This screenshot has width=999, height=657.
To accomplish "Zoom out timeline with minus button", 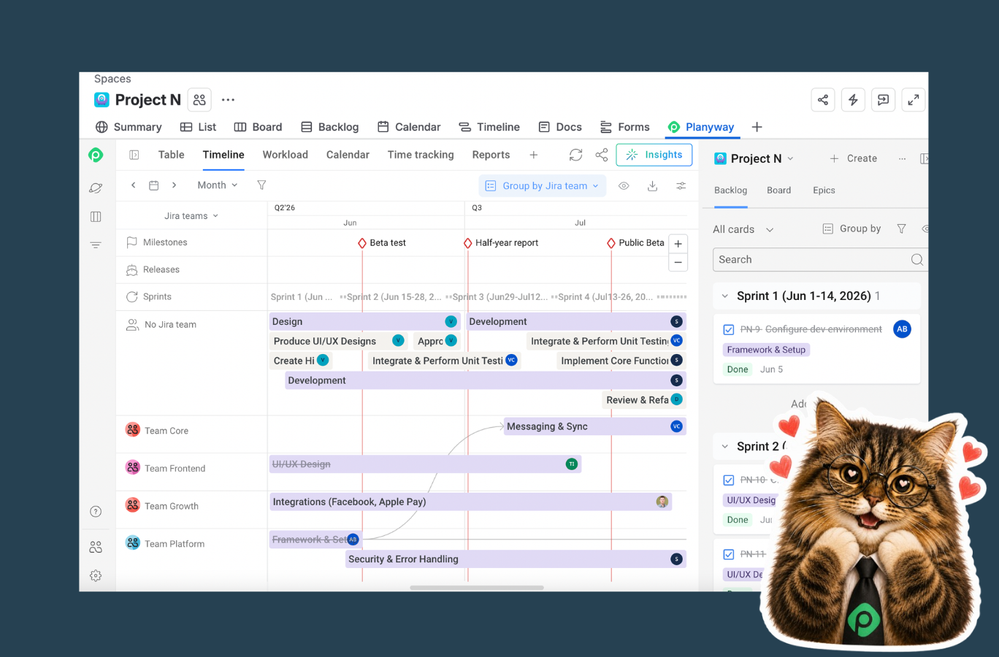I will 678,263.
